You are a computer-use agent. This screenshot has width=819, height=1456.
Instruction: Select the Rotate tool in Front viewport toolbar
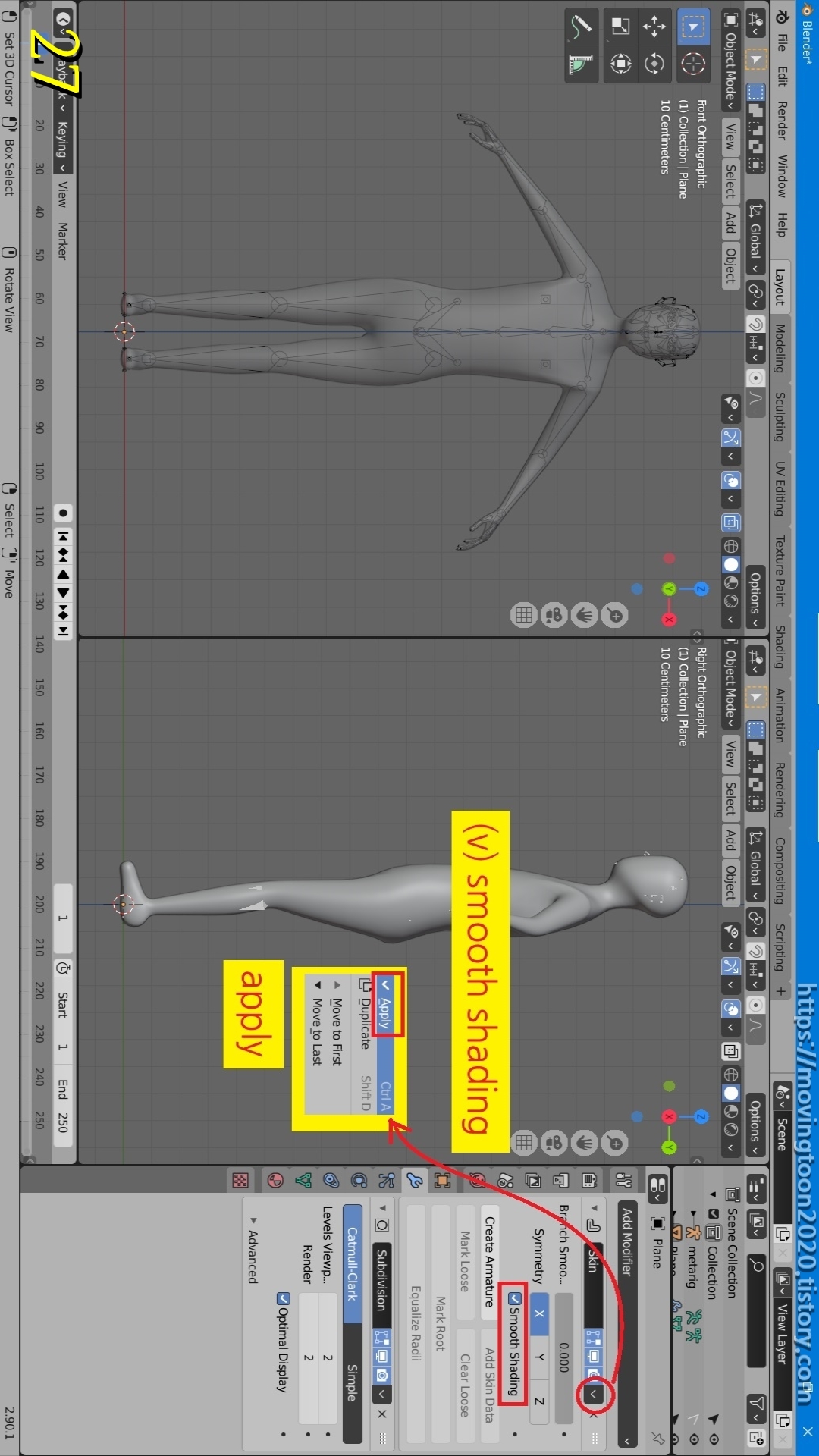click(654, 64)
